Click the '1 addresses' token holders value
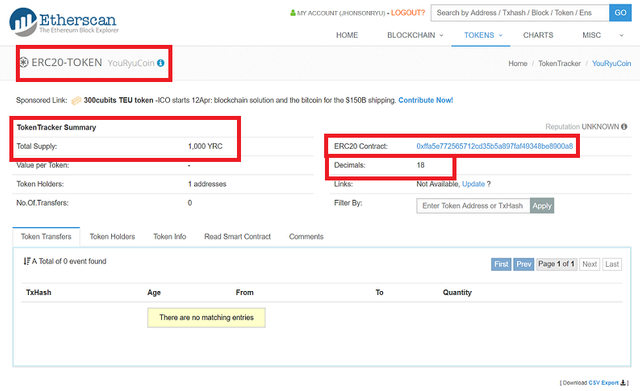The width and height of the screenshot is (640, 391). [207, 184]
